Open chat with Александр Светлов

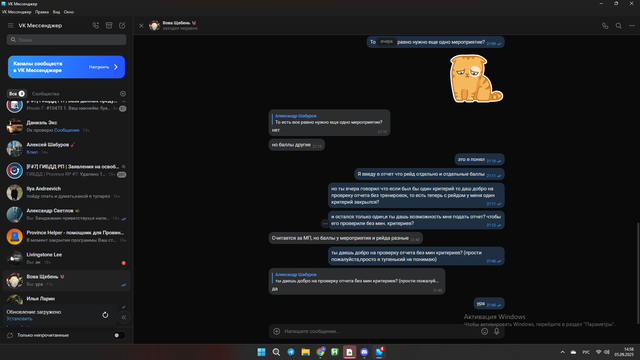pyautogui.click(x=67, y=214)
